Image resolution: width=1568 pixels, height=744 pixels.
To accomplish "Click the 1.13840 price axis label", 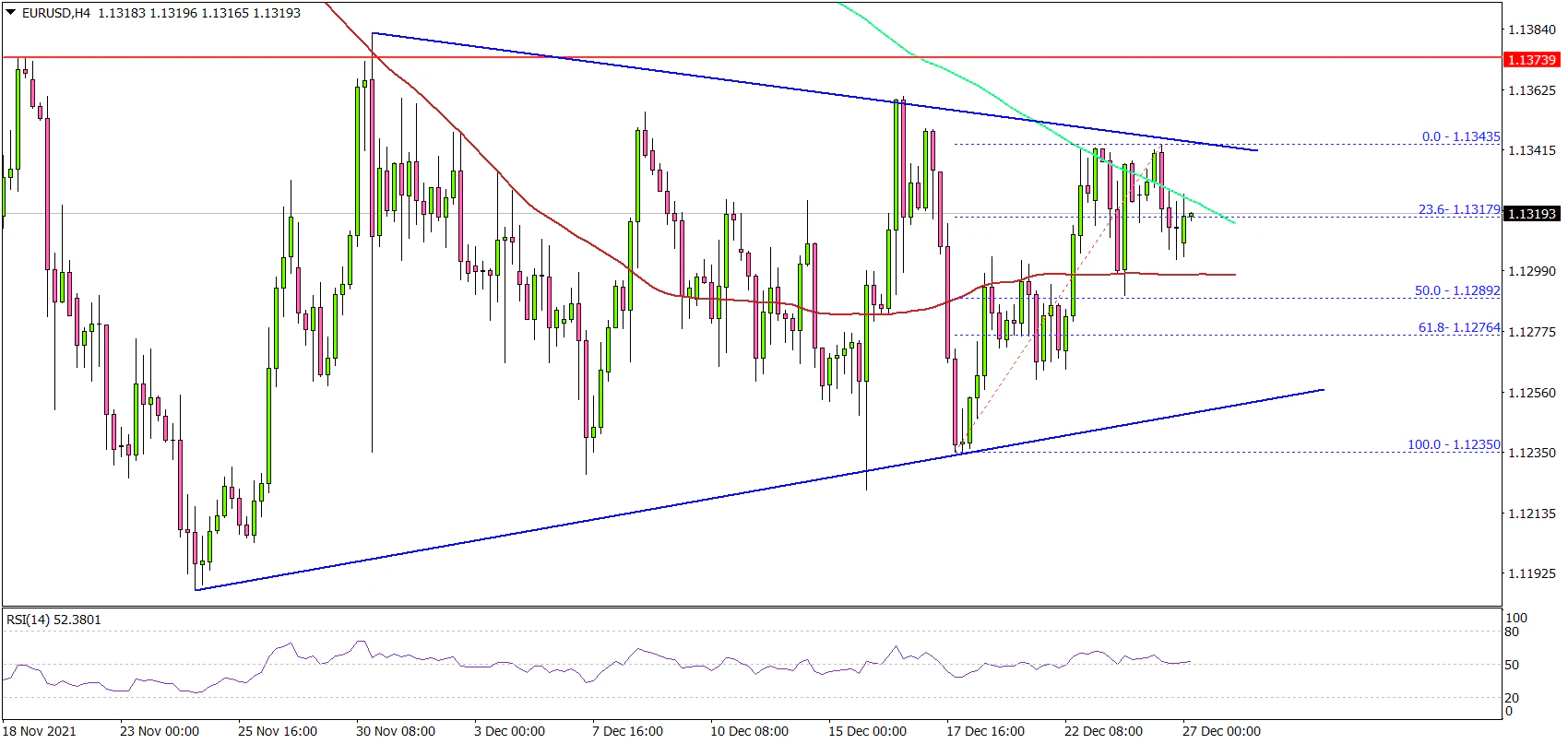I will pos(1531,30).
